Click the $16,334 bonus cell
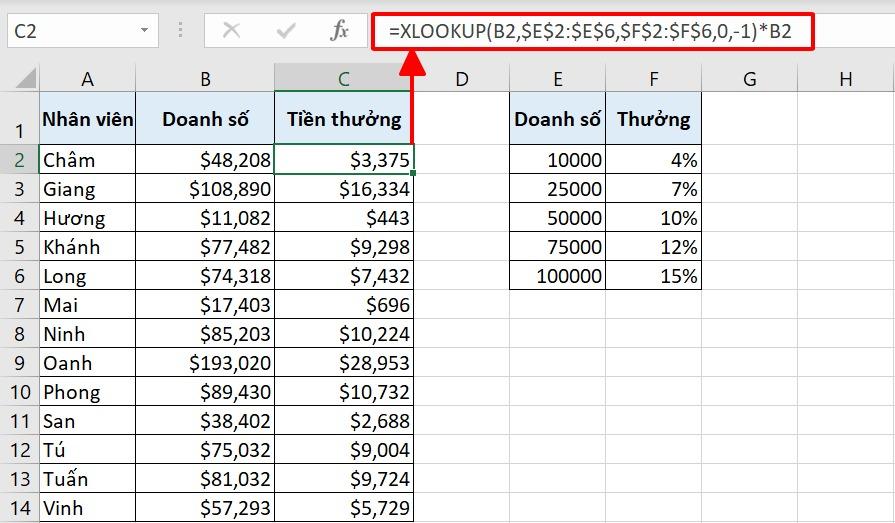895x523 pixels. point(344,188)
